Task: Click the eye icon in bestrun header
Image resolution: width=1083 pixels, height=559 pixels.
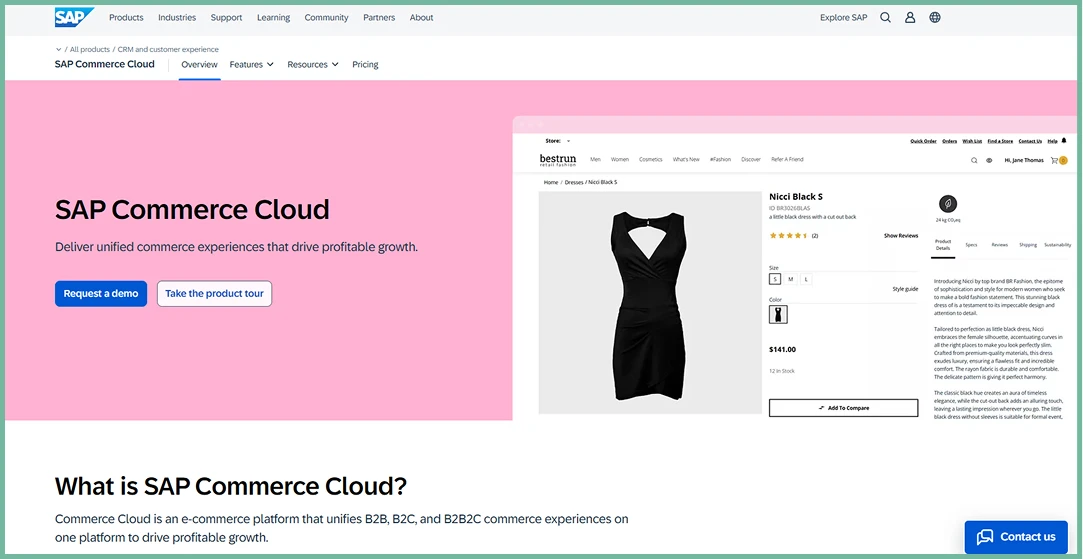Action: (x=989, y=160)
